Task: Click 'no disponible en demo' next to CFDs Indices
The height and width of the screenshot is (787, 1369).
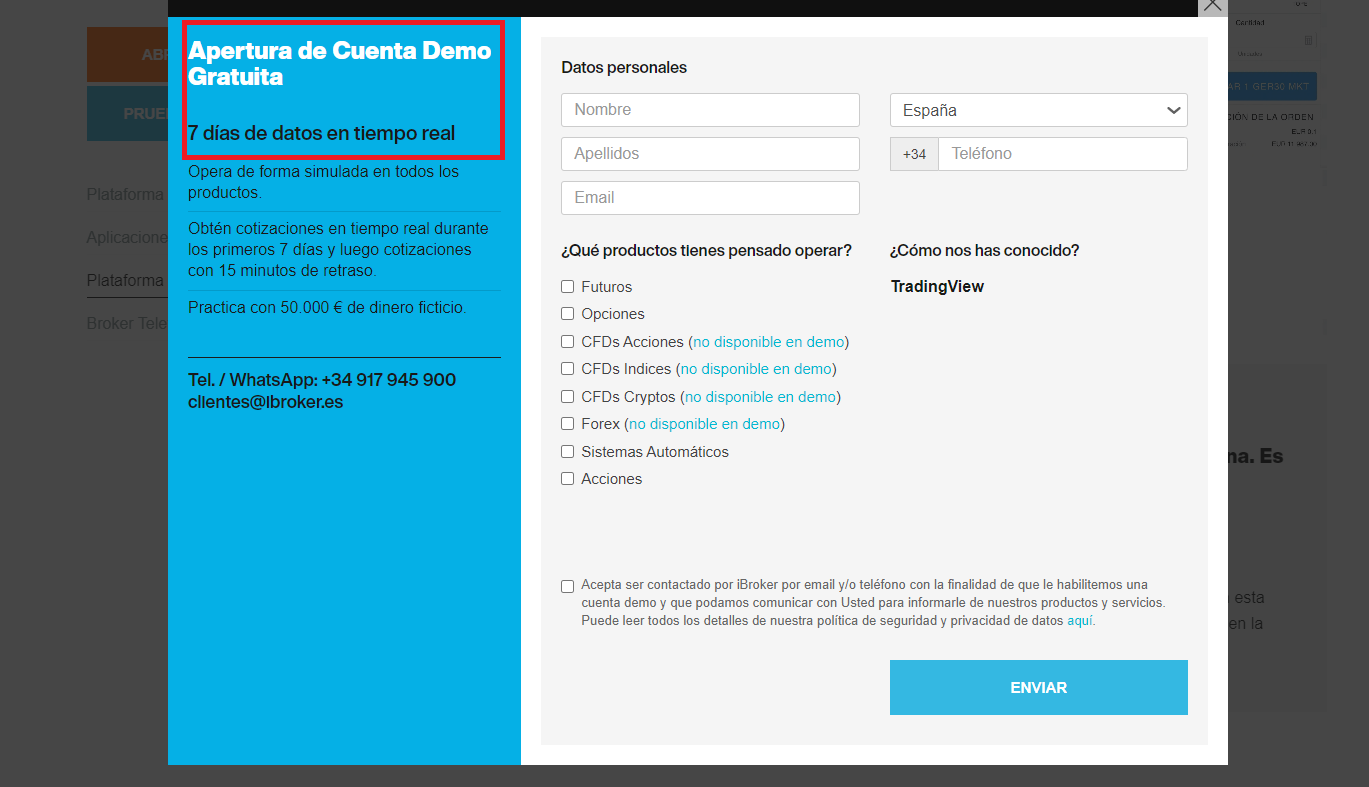Action: click(x=756, y=369)
